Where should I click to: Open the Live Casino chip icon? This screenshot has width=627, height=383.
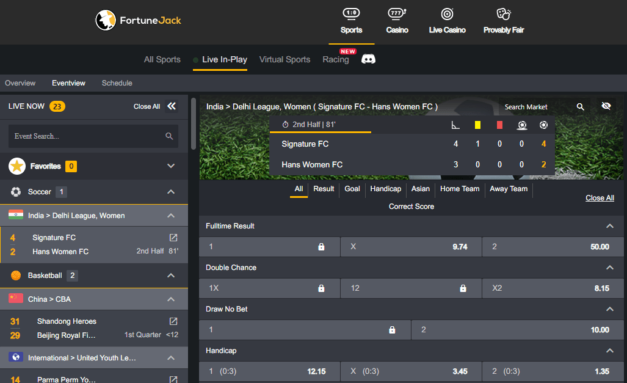(447, 14)
